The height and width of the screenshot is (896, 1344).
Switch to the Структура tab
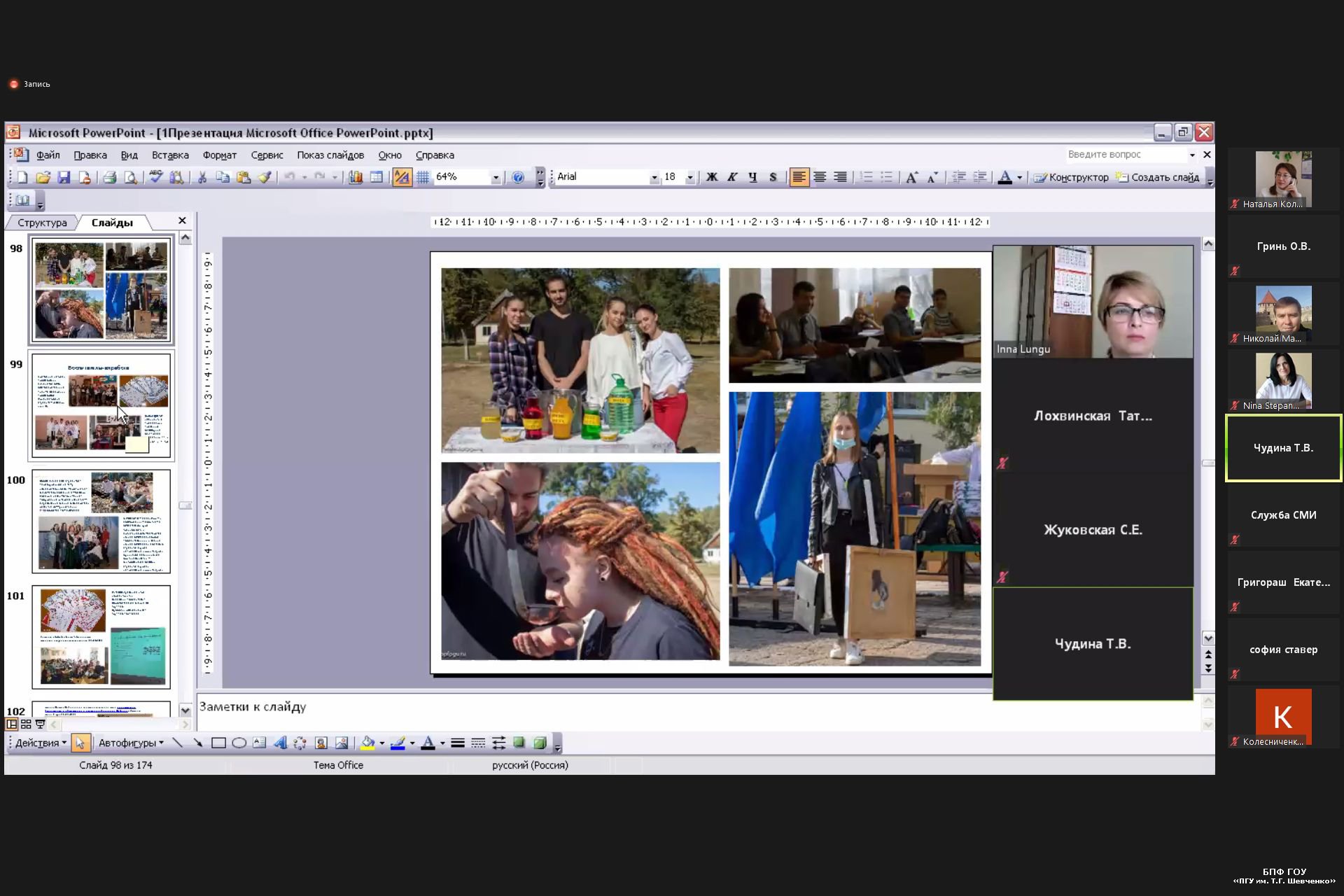coord(42,223)
